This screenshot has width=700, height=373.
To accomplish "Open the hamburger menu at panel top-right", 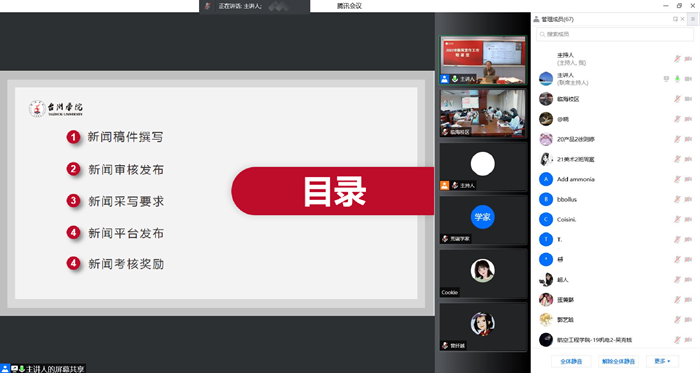I will pyautogui.click(x=693, y=19).
